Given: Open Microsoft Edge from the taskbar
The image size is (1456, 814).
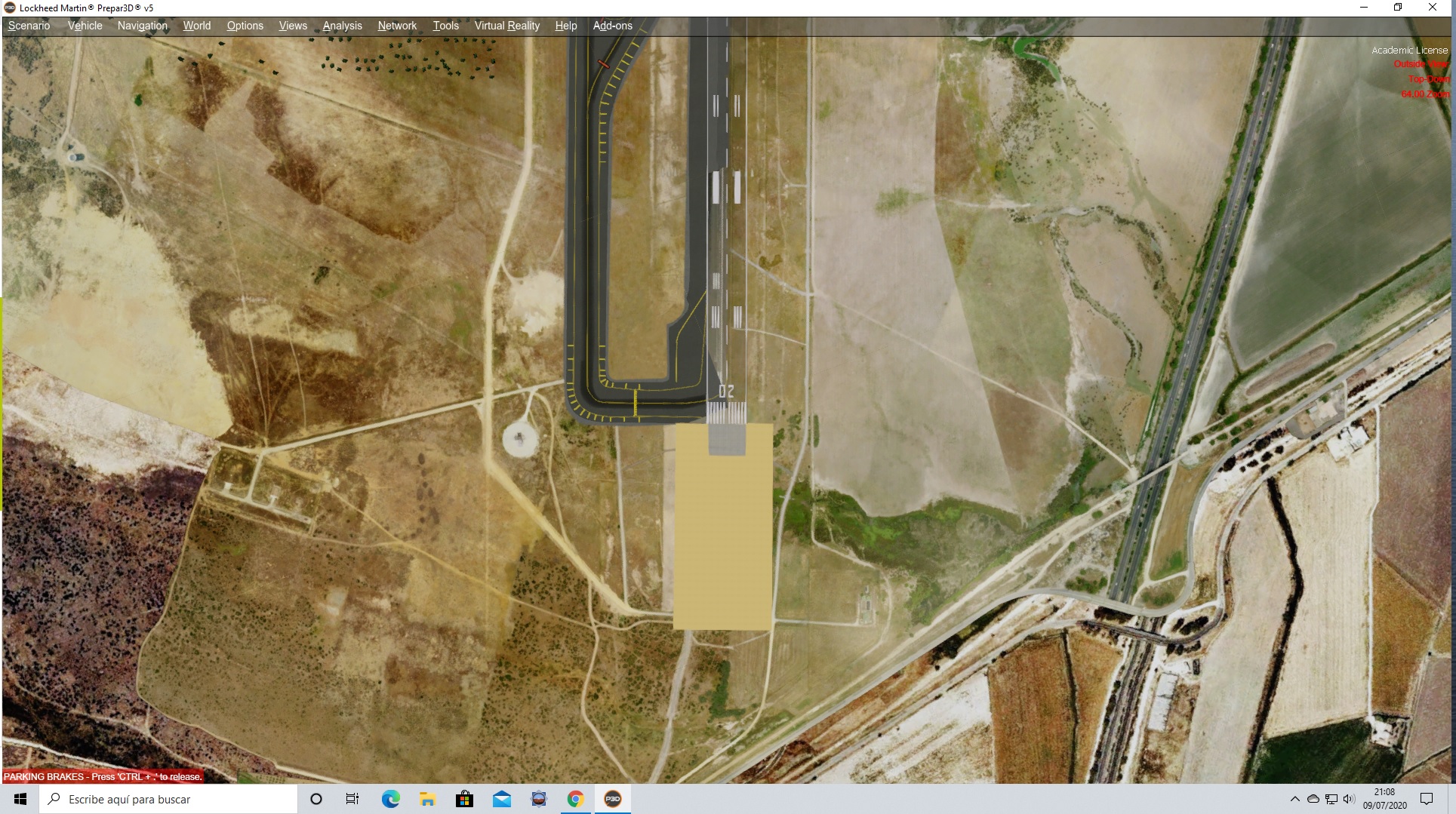Looking at the screenshot, I should click(390, 799).
